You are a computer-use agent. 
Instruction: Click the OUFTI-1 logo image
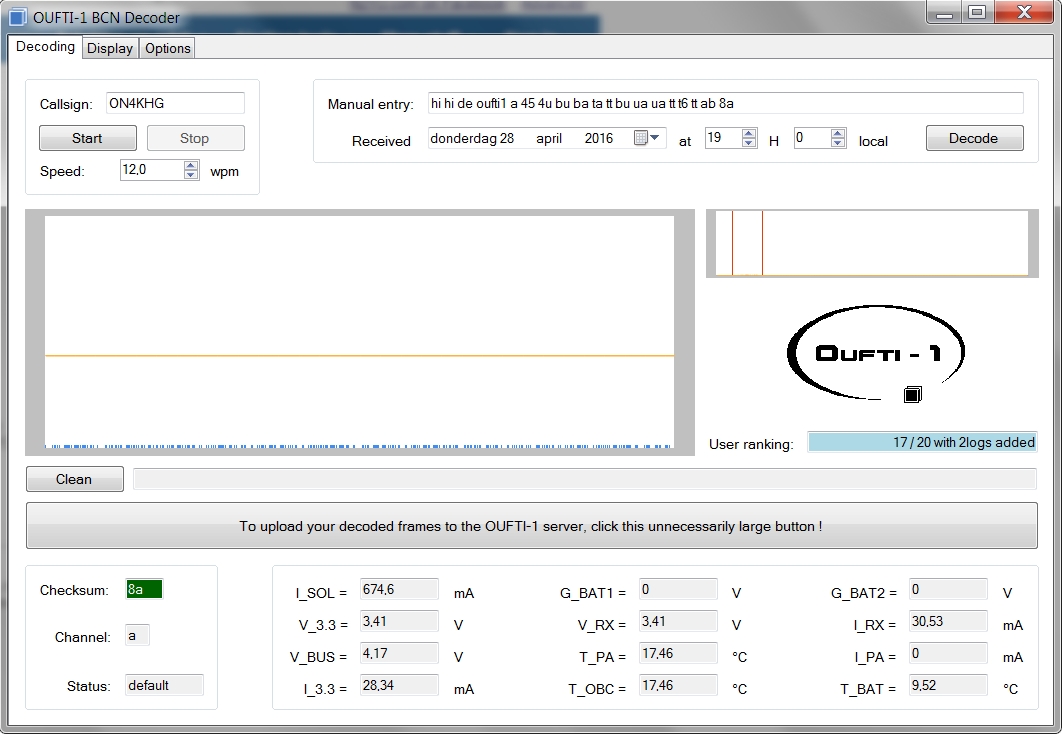point(876,353)
